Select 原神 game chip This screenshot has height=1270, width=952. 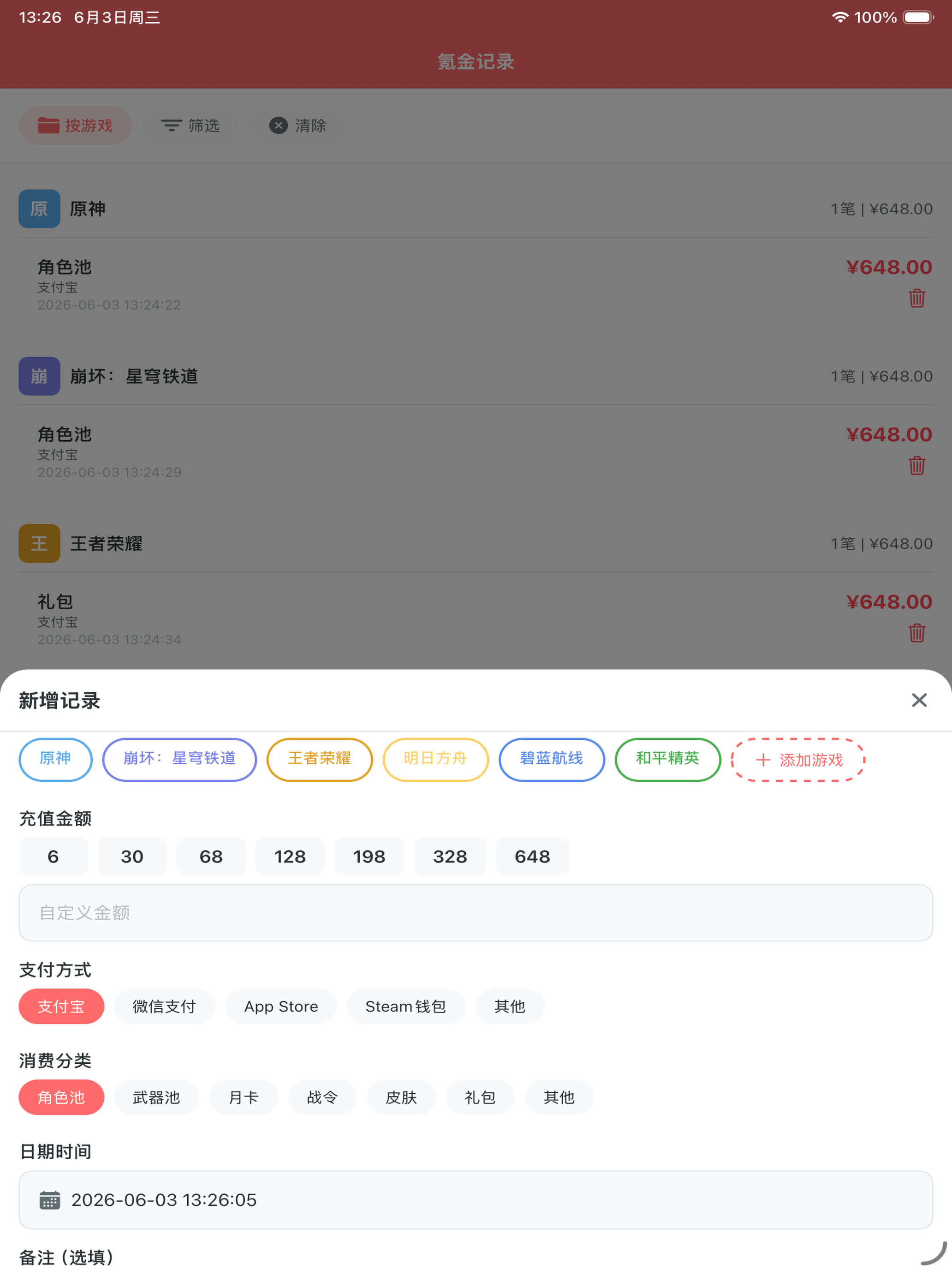click(56, 759)
